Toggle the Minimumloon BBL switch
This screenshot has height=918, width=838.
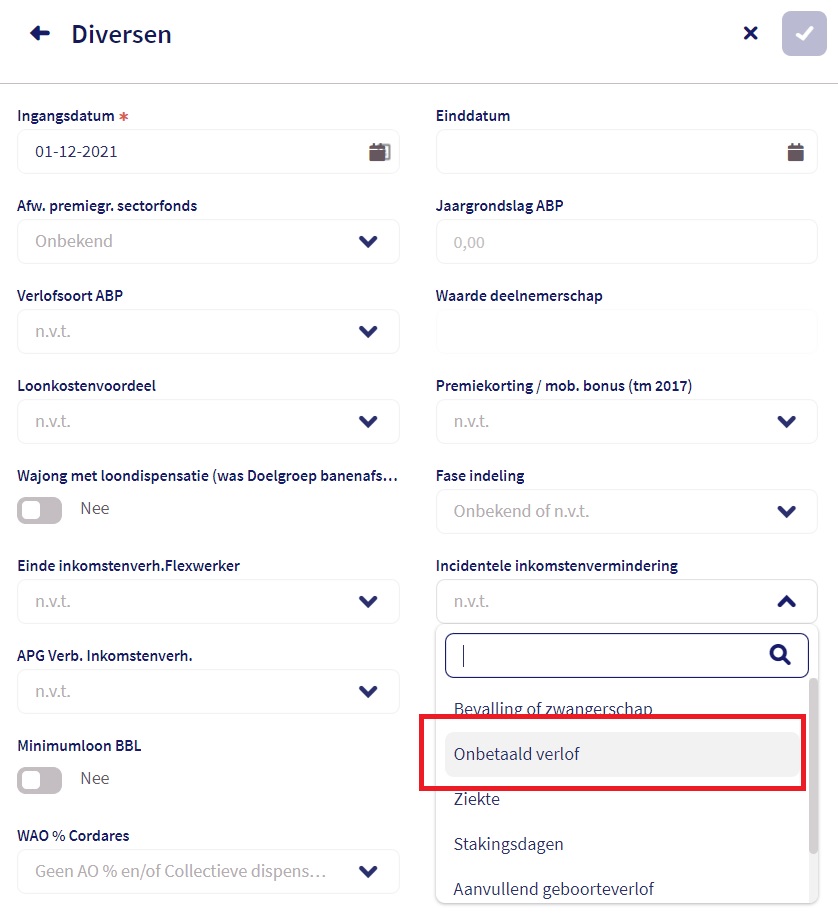click(x=40, y=780)
